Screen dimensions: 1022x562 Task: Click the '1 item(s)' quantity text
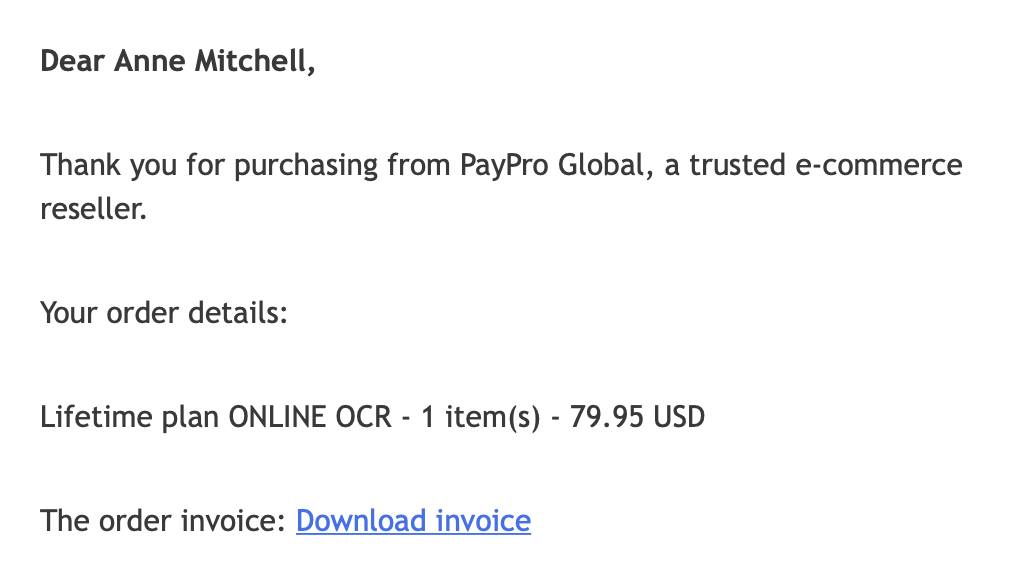click(x=481, y=417)
